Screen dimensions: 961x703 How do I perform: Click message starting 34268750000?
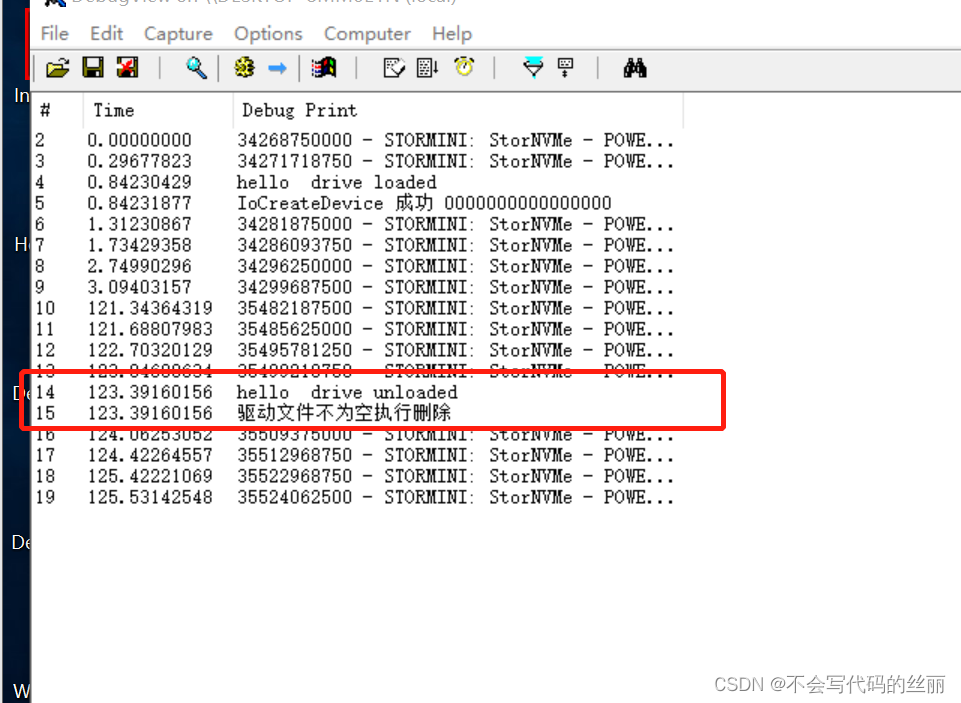click(x=455, y=140)
